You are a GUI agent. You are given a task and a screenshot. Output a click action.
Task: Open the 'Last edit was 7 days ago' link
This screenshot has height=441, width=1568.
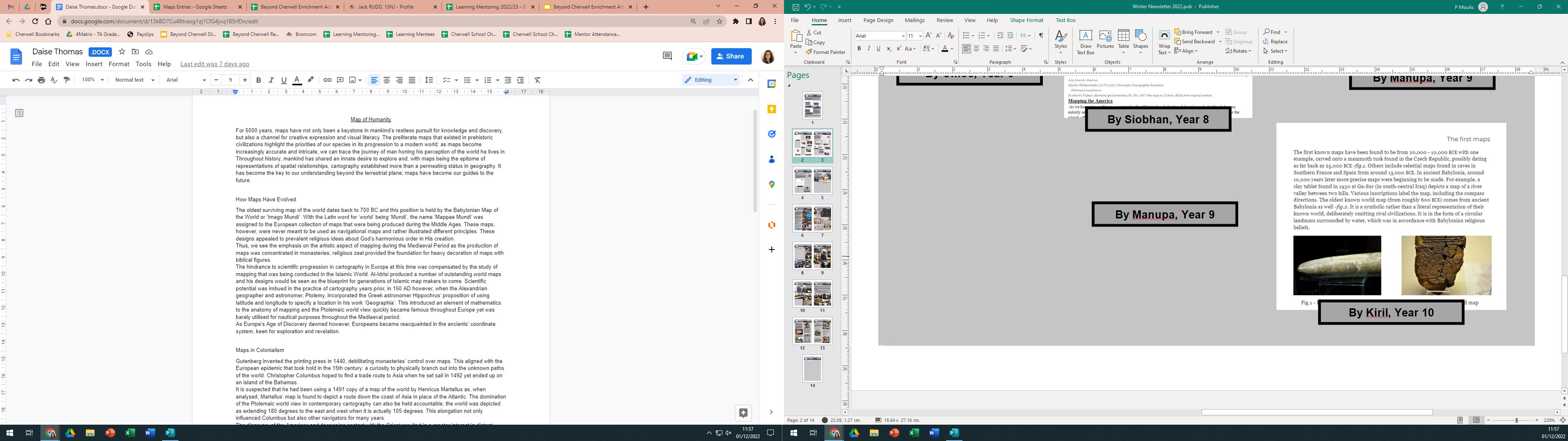click(214, 64)
